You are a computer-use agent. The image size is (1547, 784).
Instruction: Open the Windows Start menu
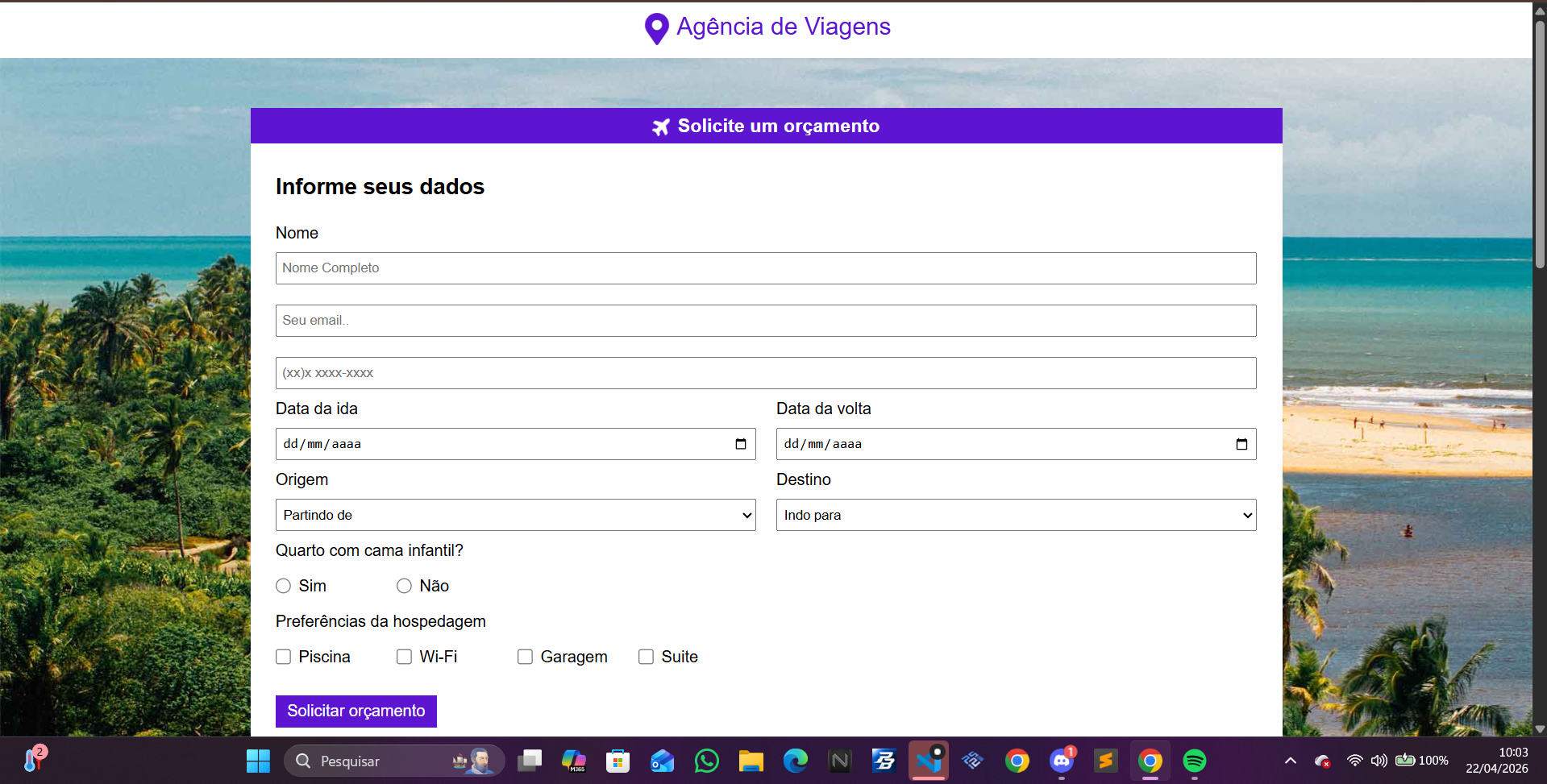258,761
